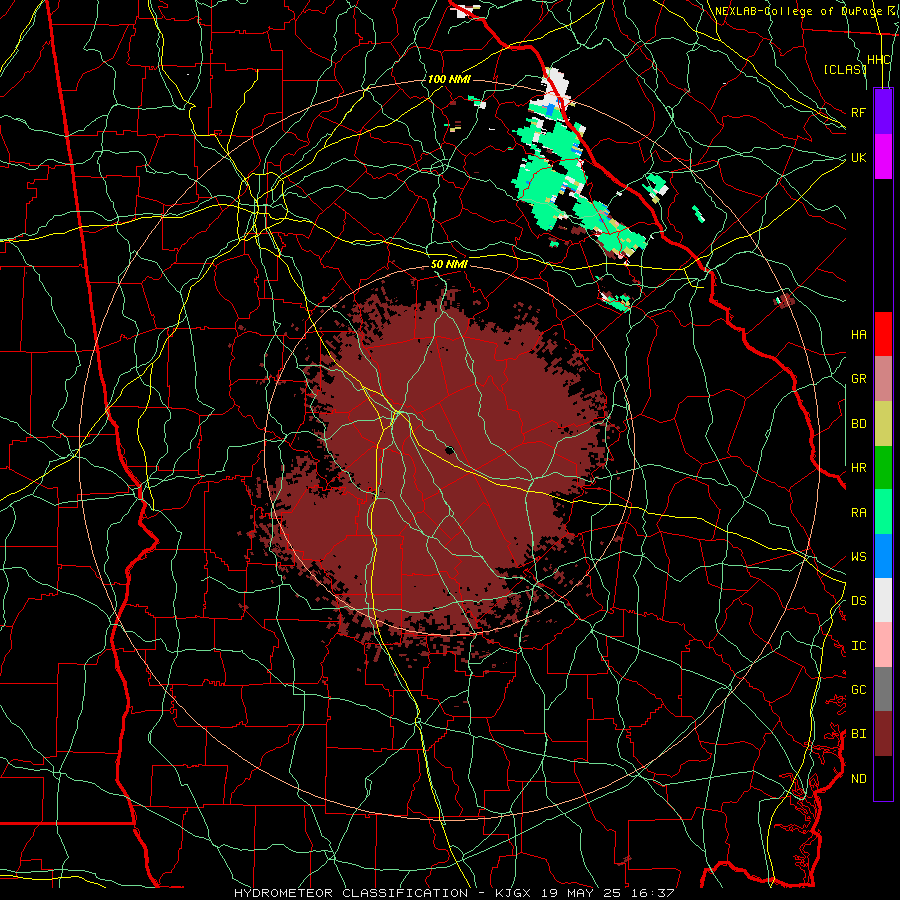Select the GC gray legend swatch
Screen dimensions: 900x900
883,689
